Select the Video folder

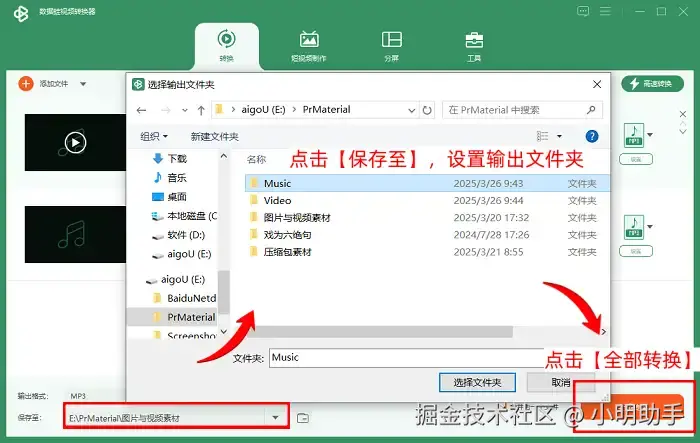277,201
